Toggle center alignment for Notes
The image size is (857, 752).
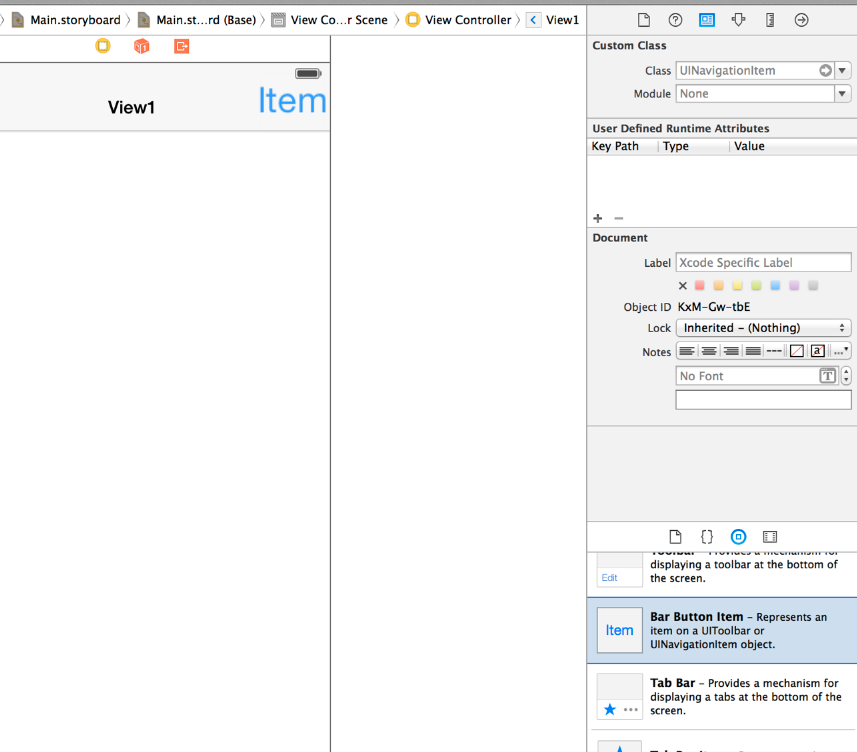[x=709, y=351]
